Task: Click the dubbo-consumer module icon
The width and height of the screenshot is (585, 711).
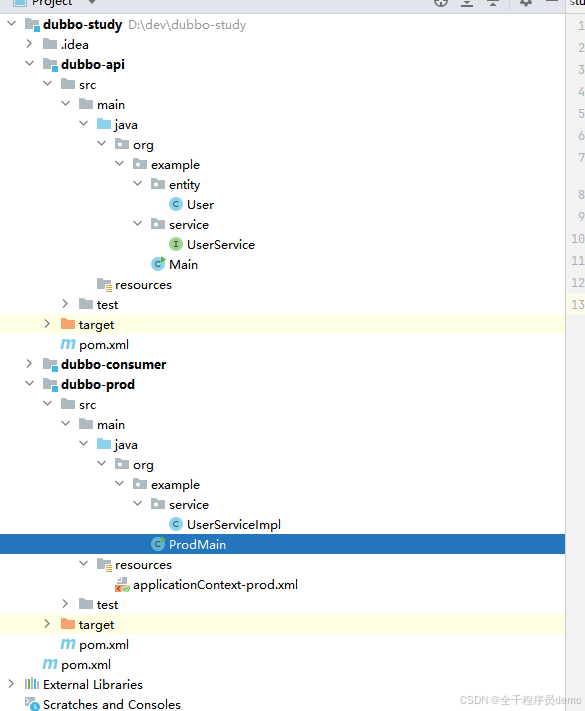Action: (50, 365)
